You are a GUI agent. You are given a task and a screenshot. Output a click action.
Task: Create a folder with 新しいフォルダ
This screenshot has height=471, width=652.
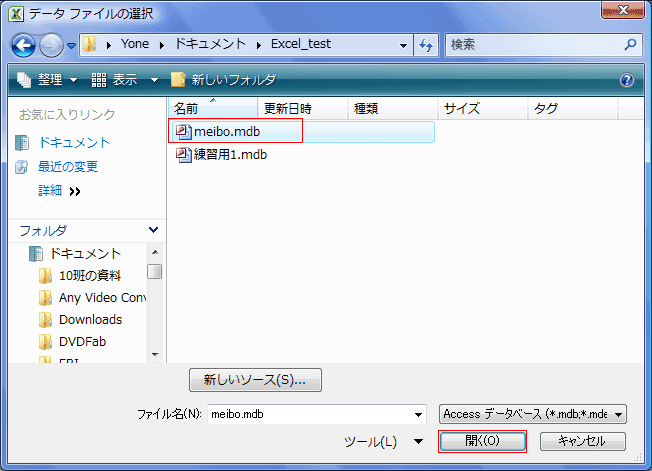pos(223,79)
